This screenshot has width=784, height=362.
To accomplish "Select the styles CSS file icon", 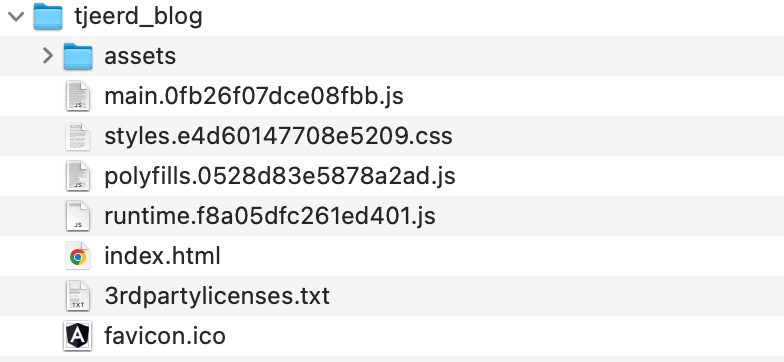I will tap(78, 136).
